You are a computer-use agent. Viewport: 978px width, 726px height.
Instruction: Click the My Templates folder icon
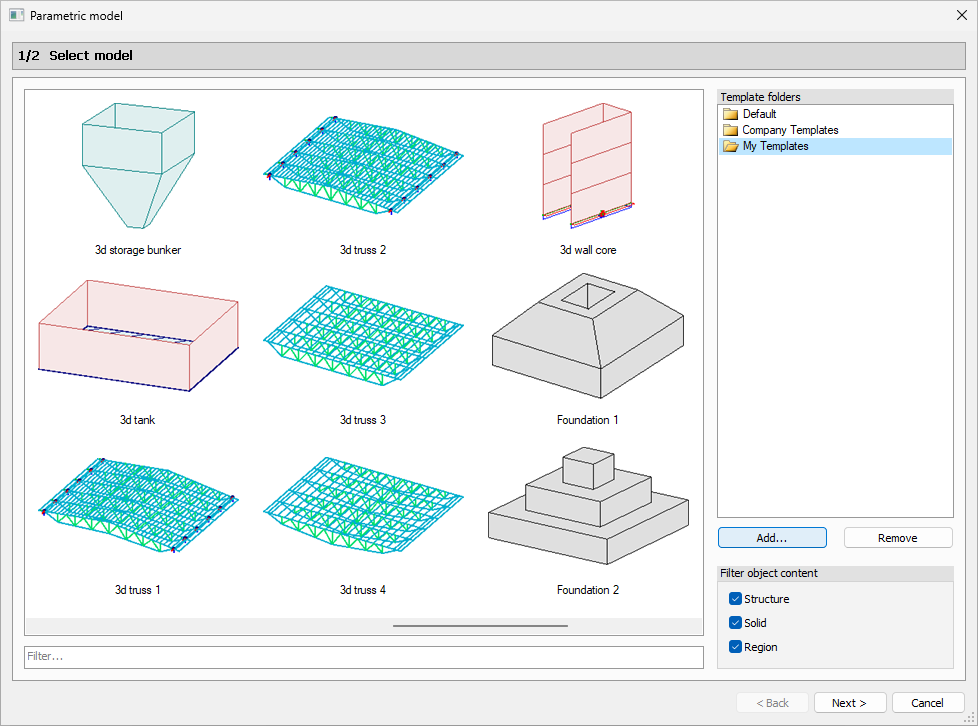[x=731, y=146]
